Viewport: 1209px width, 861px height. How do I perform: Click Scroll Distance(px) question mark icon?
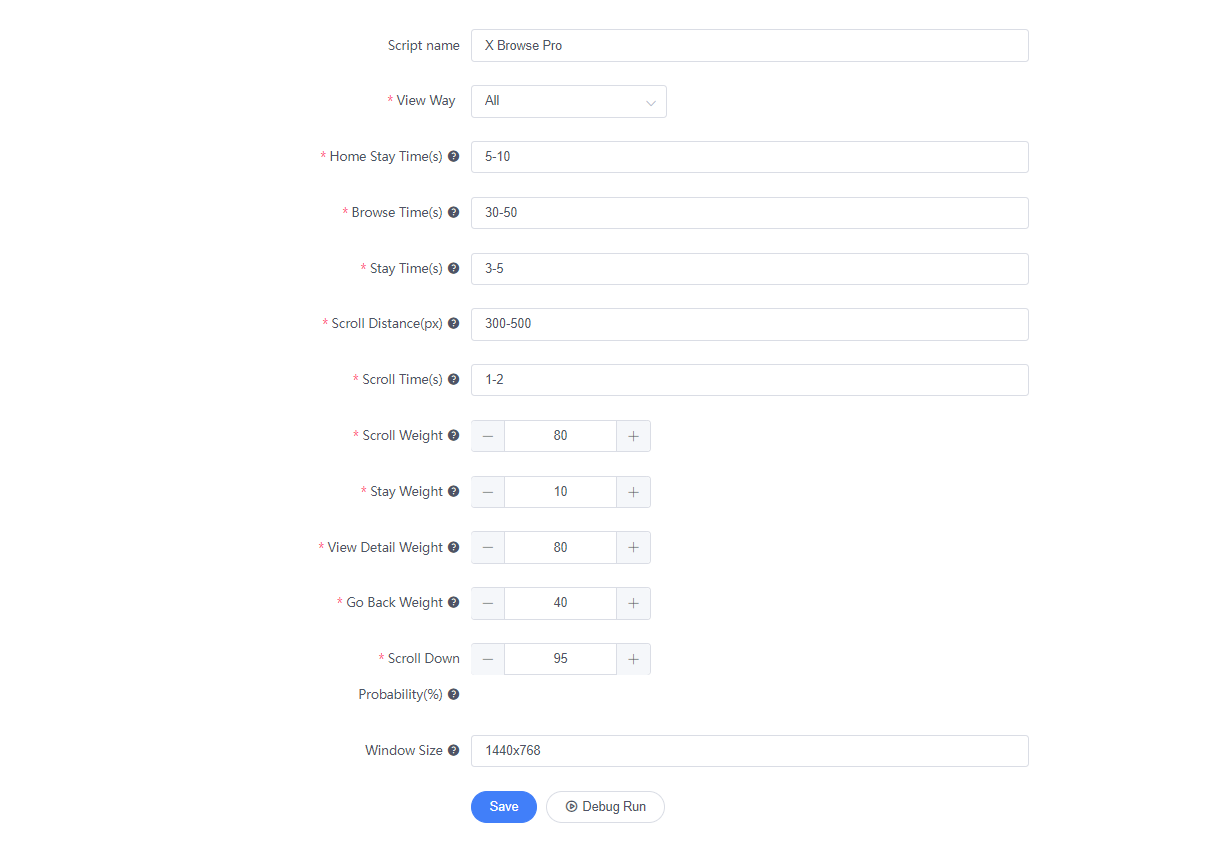(x=453, y=323)
